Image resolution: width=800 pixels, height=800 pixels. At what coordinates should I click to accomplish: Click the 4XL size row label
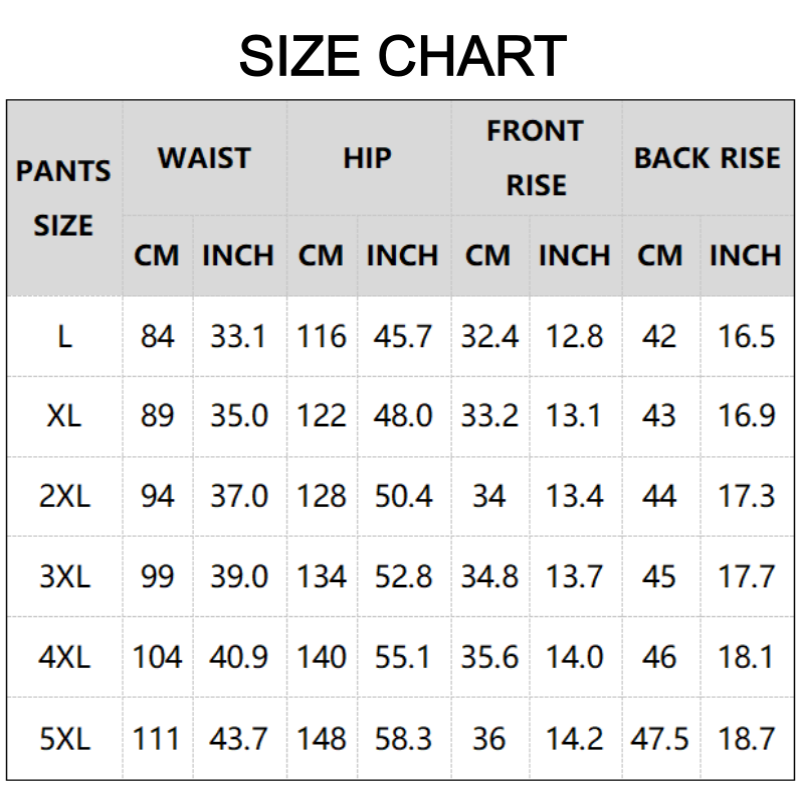click(64, 657)
